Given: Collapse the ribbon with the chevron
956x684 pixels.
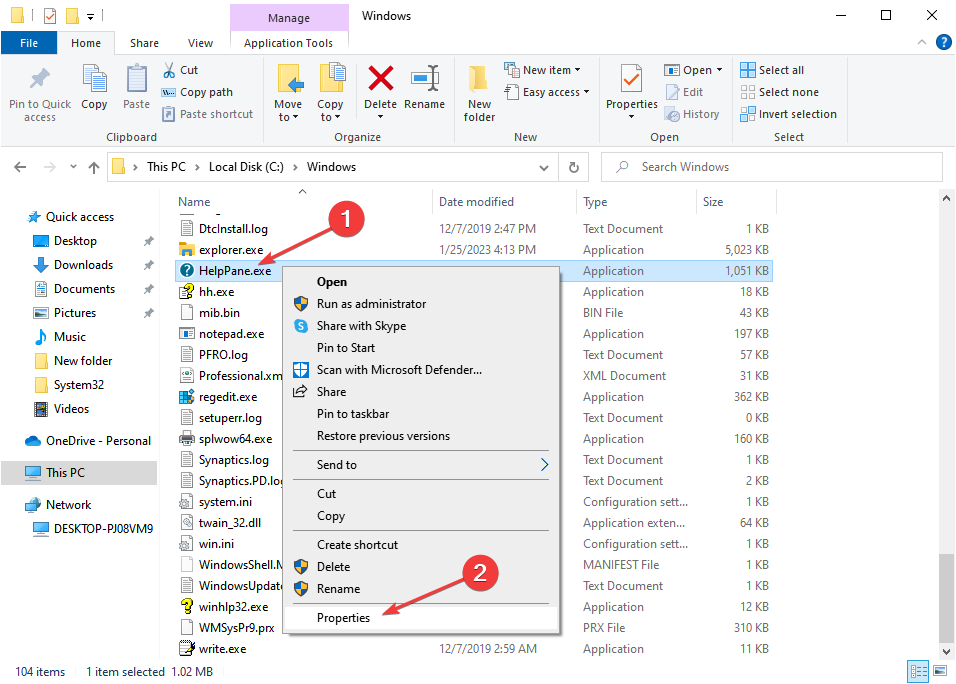Looking at the screenshot, I should [x=922, y=42].
